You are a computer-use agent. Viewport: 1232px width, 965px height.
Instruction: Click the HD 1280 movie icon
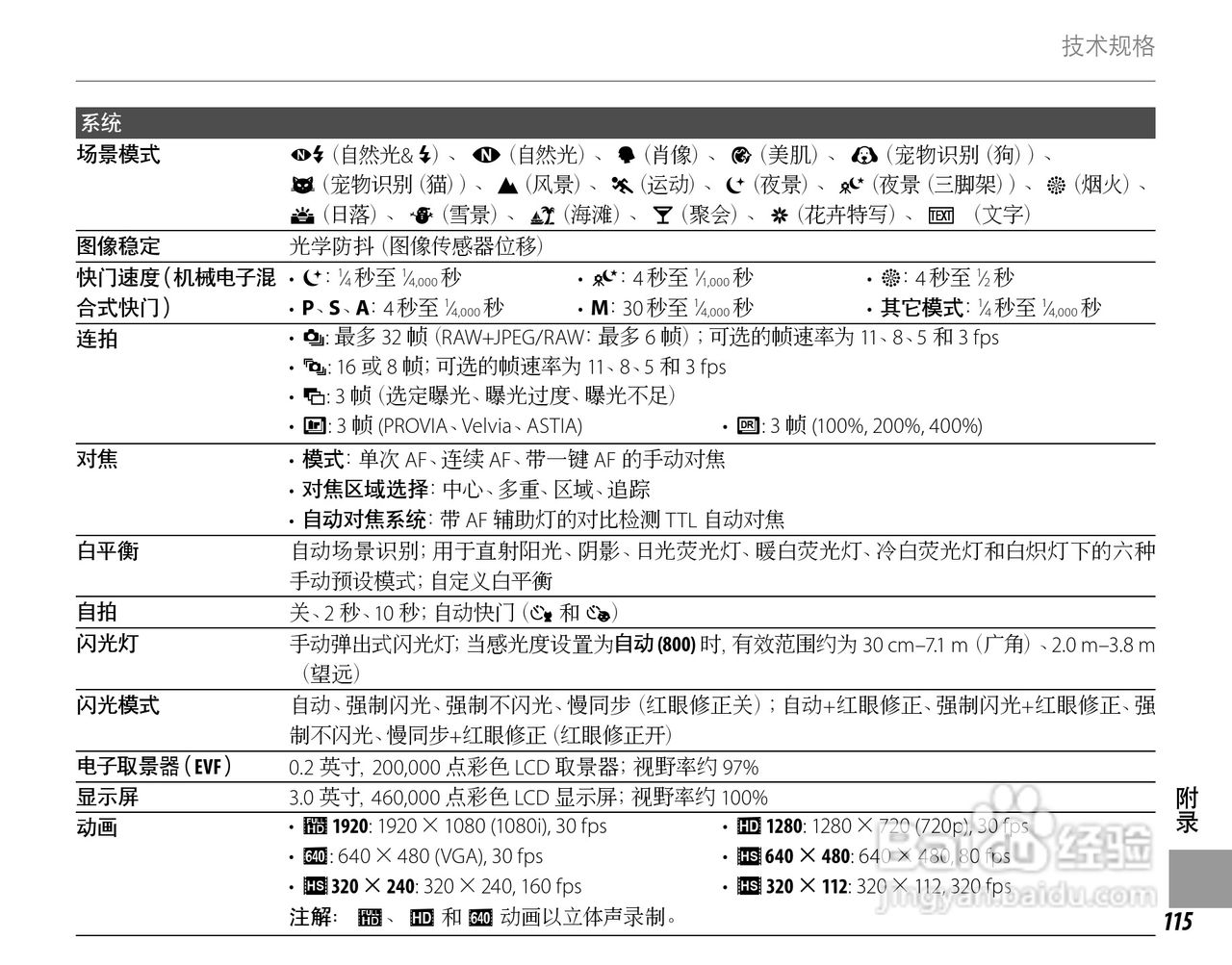pos(749,826)
